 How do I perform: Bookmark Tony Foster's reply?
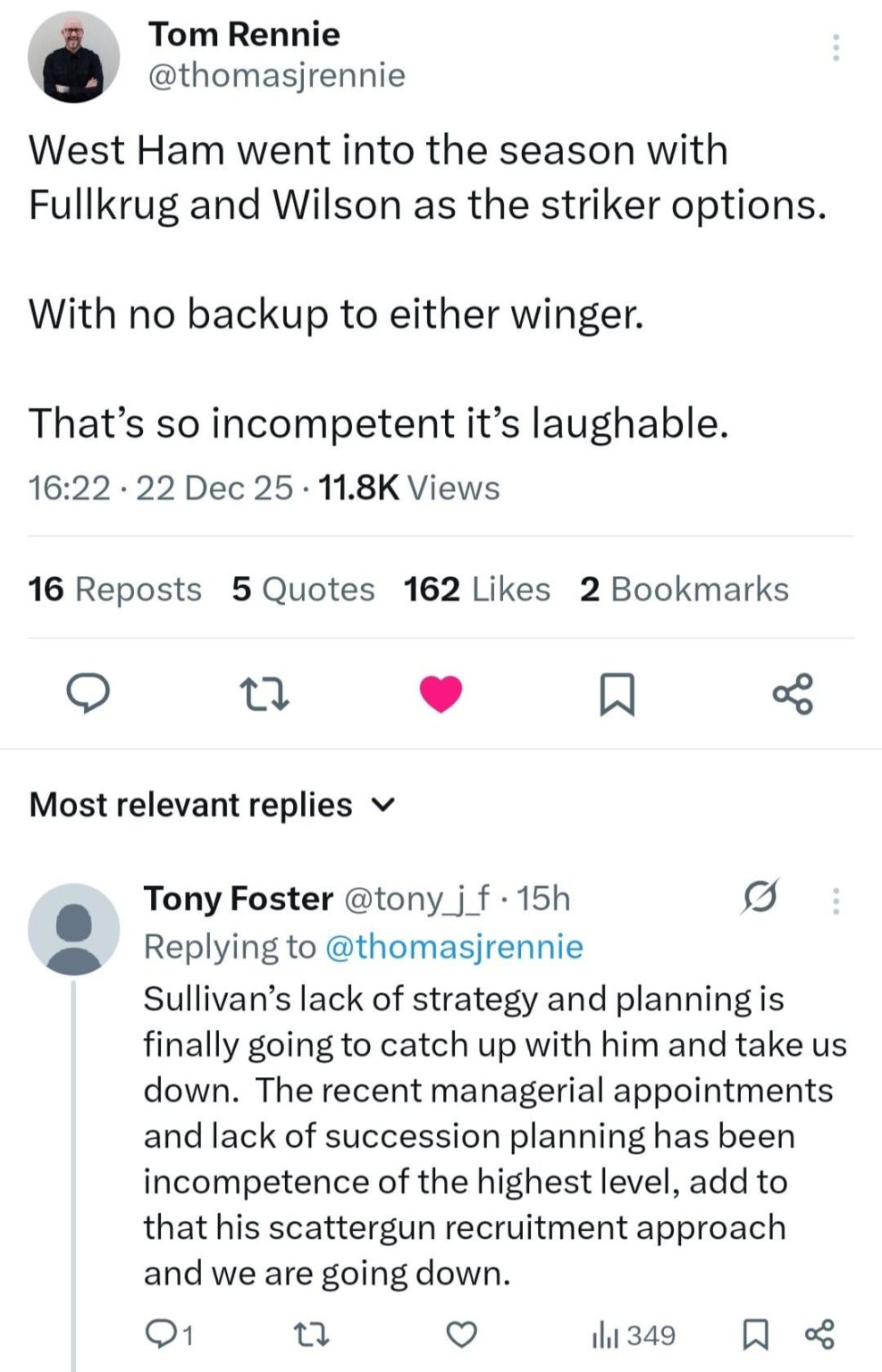coord(756,1334)
